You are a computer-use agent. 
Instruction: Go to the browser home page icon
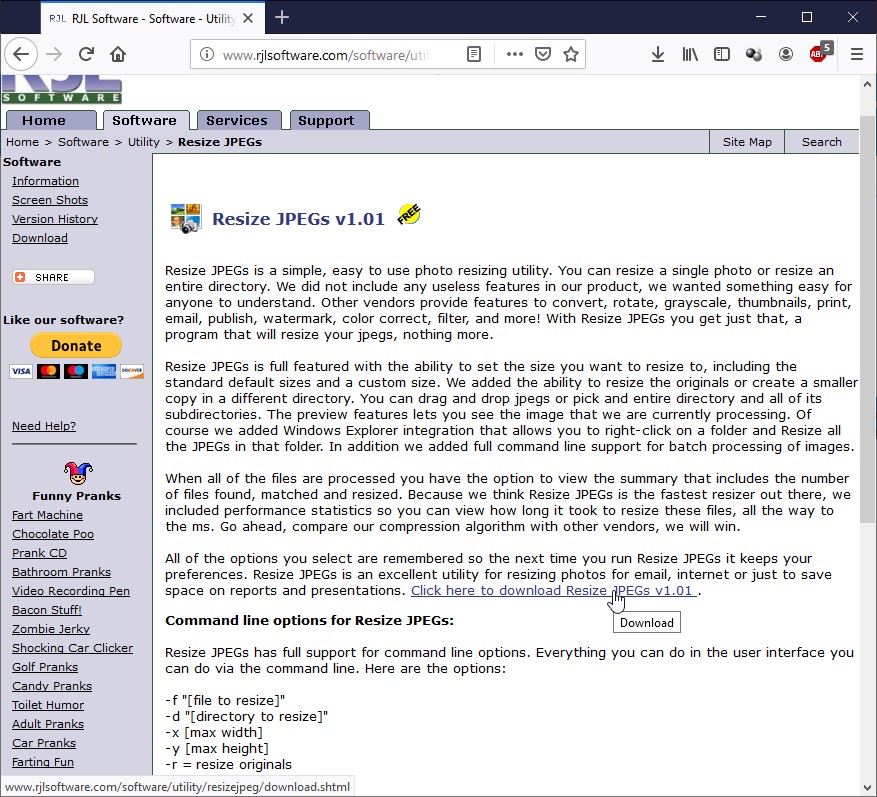coord(118,54)
